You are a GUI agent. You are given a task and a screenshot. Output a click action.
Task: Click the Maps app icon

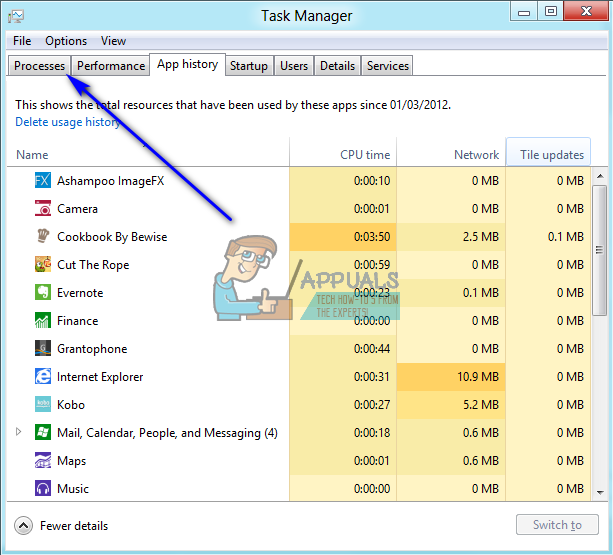click(43, 460)
